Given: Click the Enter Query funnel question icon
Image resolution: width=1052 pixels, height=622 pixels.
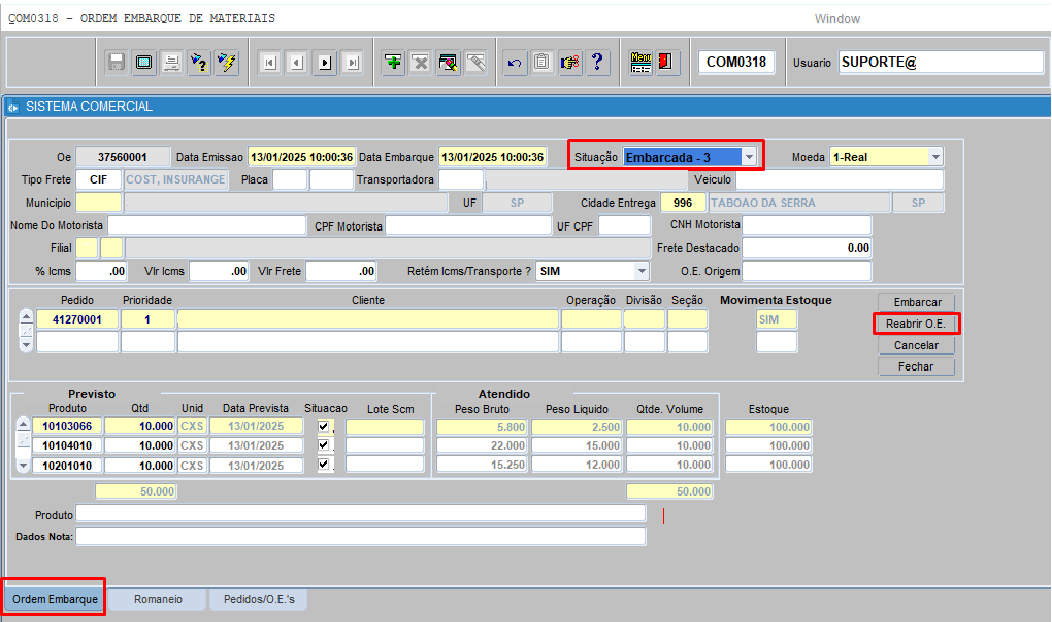Looking at the screenshot, I should tap(199, 62).
